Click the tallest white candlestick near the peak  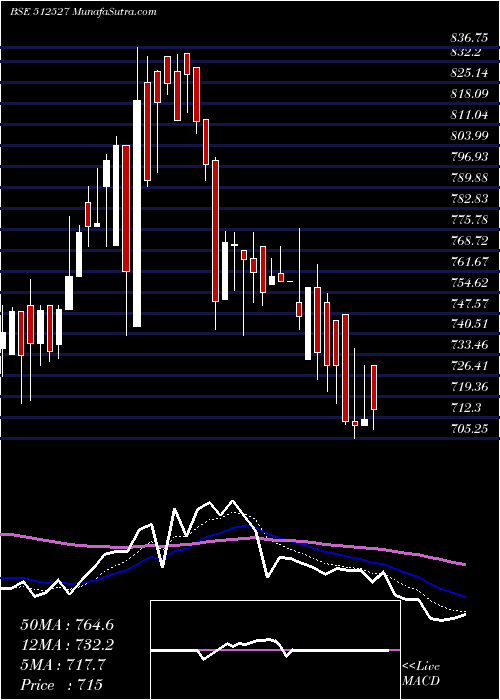pos(137,213)
